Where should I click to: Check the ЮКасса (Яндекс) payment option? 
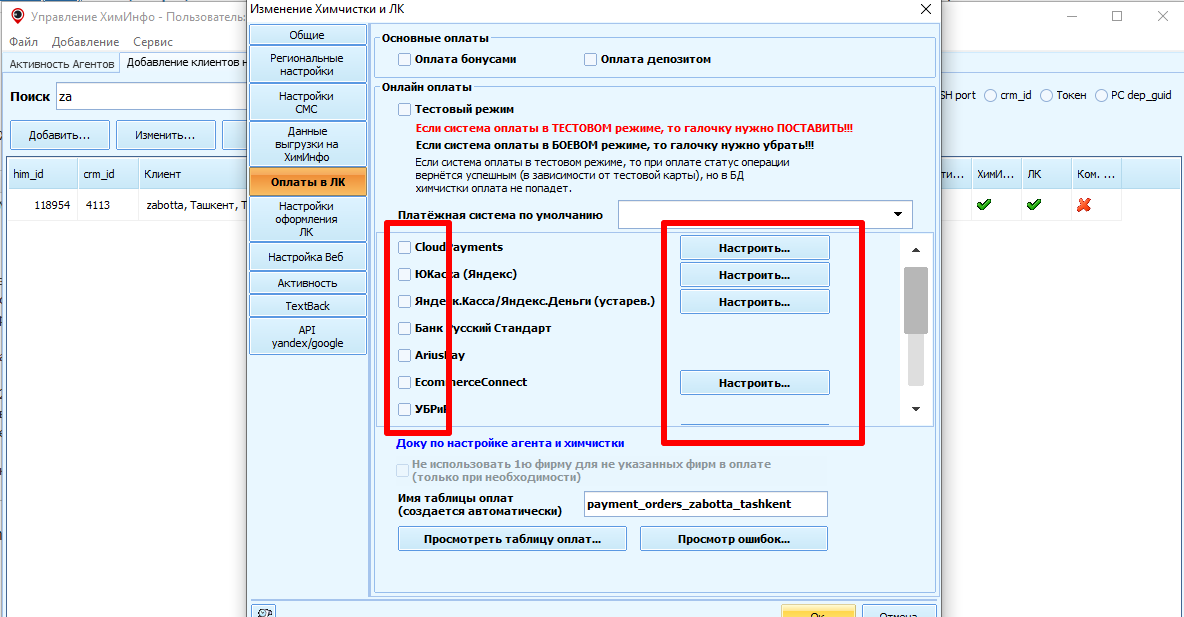tap(405, 274)
